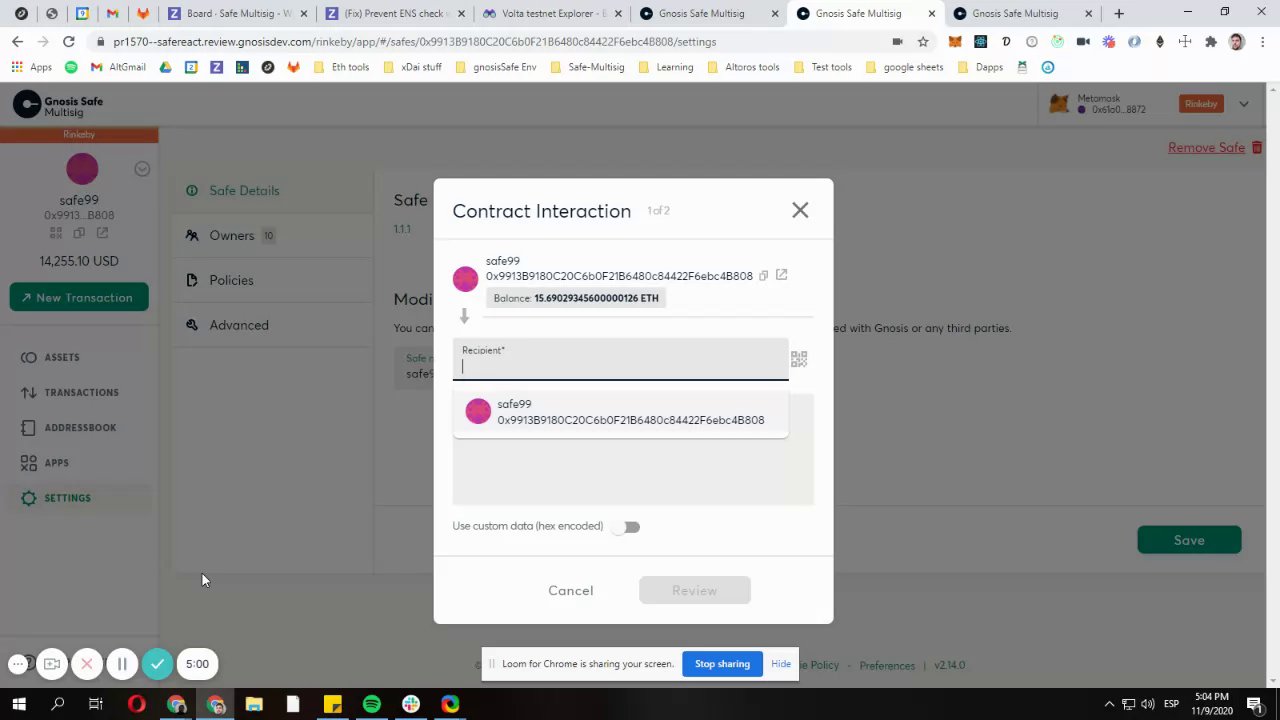This screenshot has width=1280, height=720.
Task: Switch to Board - Safe Multisig tab
Action: click(x=238, y=14)
